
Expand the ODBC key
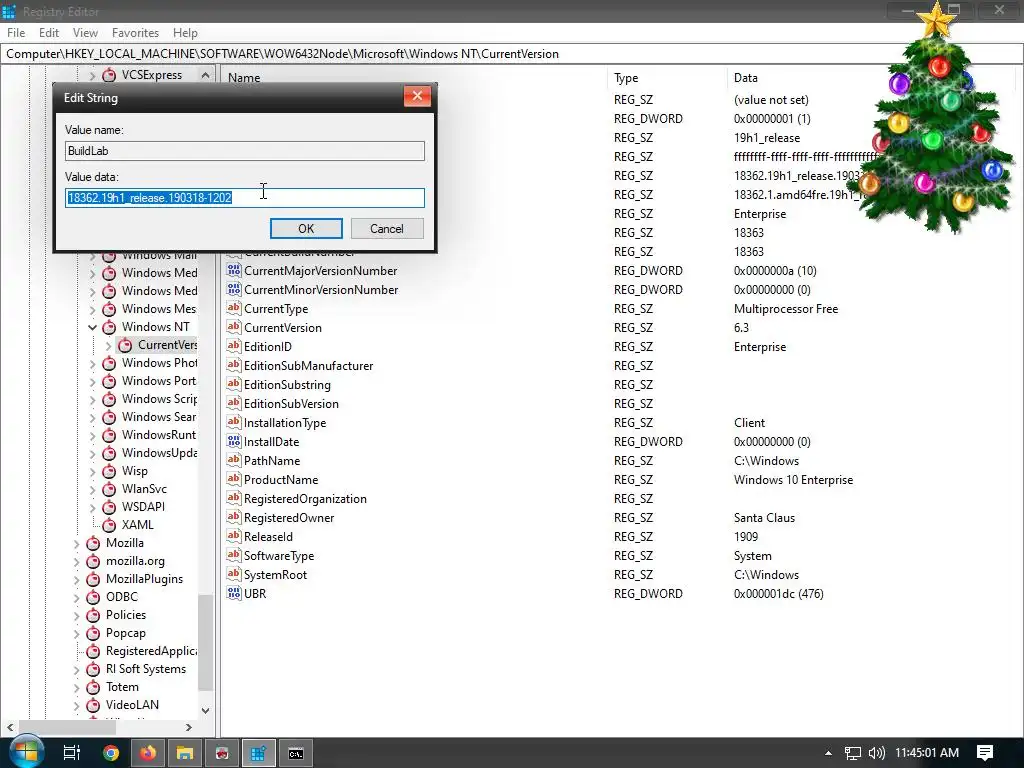pyautogui.click(x=76, y=597)
